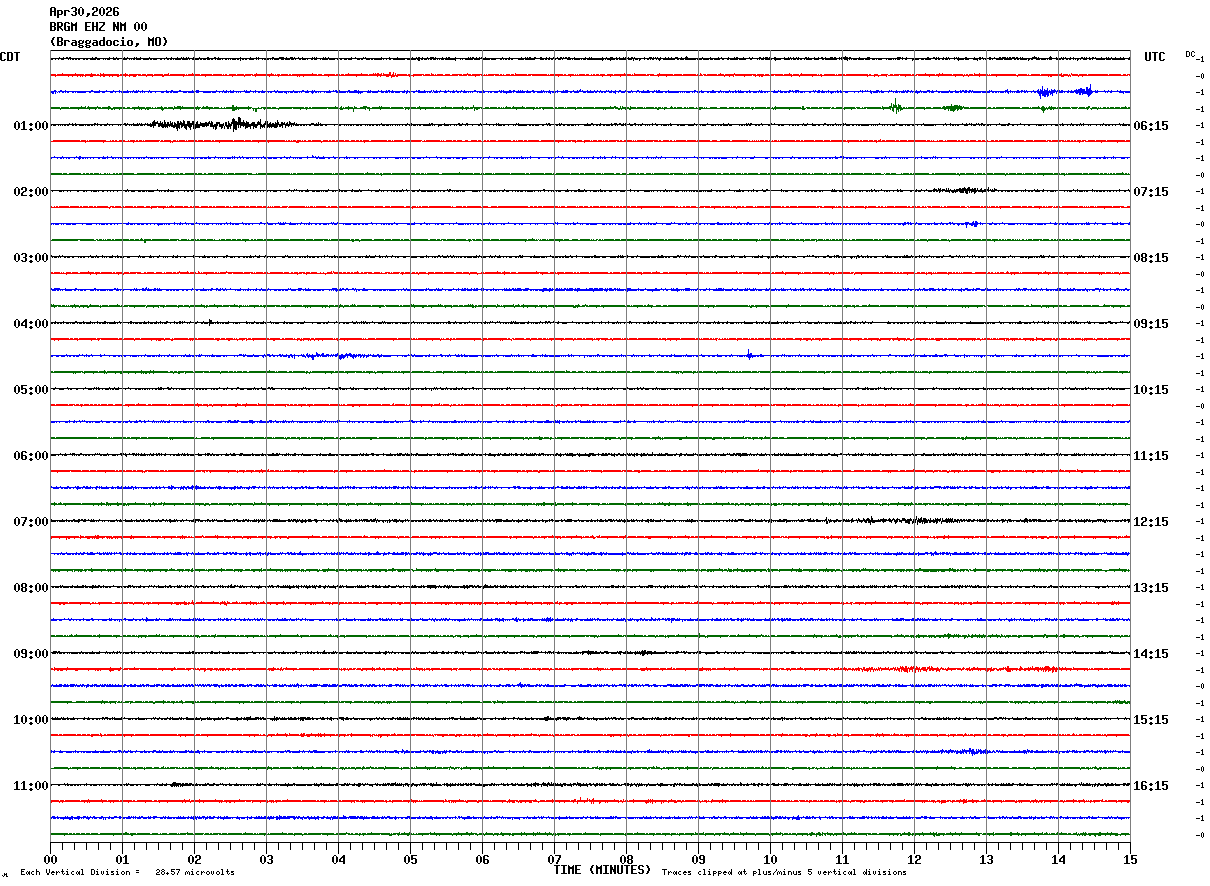This screenshot has width=1210, height=886.
Task: Click minute 07 tick label on axis
Action: click(555, 859)
